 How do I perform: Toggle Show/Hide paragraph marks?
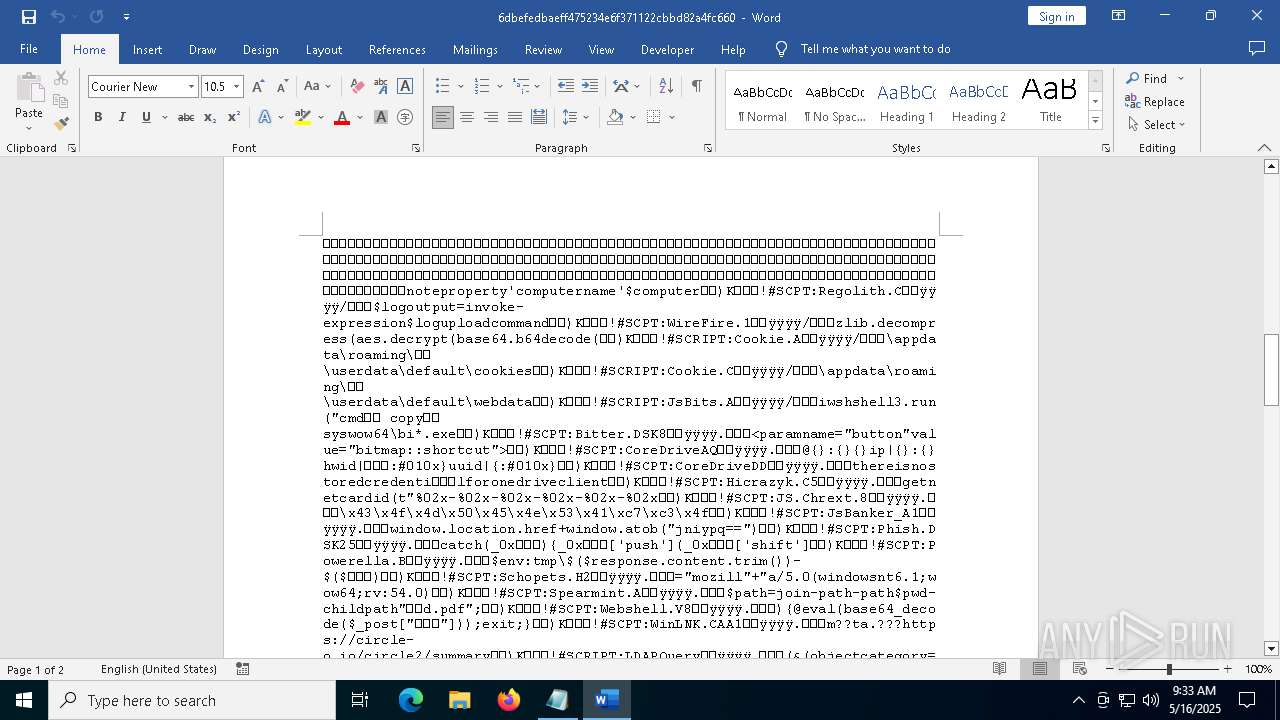point(696,87)
